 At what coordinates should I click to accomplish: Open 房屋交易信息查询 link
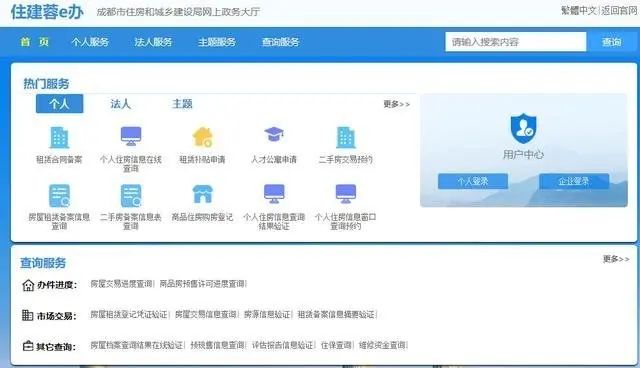(206, 314)
